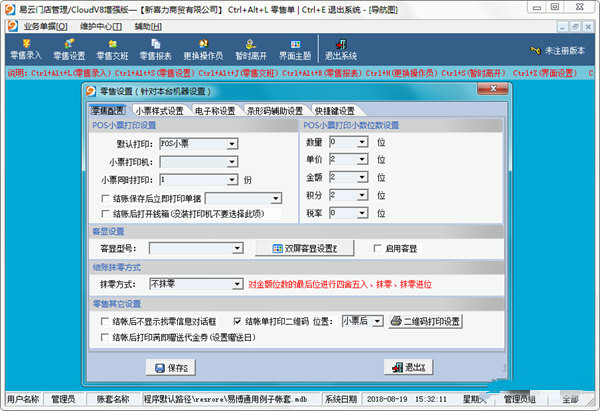Open 界面主题 toolbar icon
This screenshot has width=600, height=411.
pos(295,50)
